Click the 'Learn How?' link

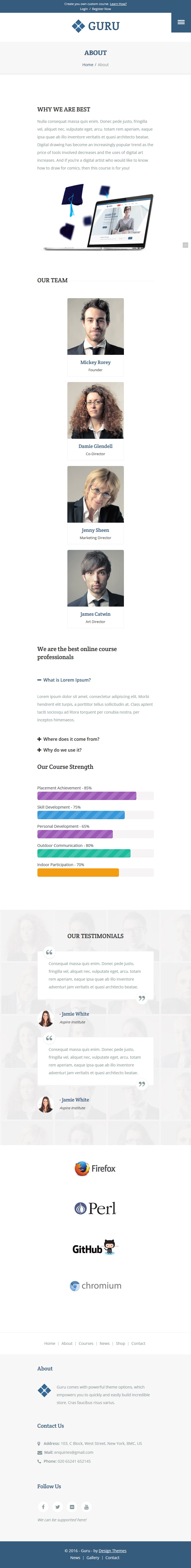tap(118, 4)
